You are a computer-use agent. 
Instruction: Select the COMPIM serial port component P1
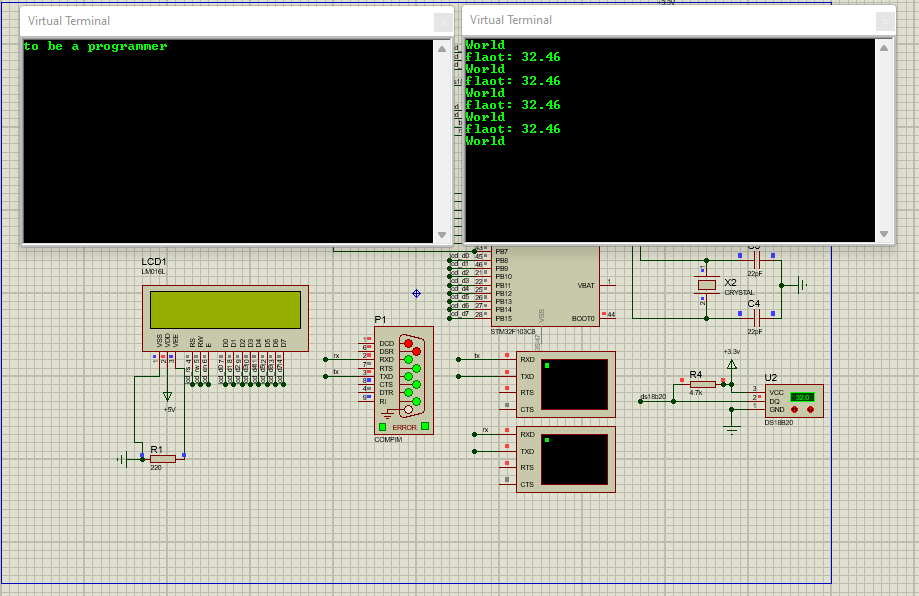pyautogui.click(x=404, y=380)
